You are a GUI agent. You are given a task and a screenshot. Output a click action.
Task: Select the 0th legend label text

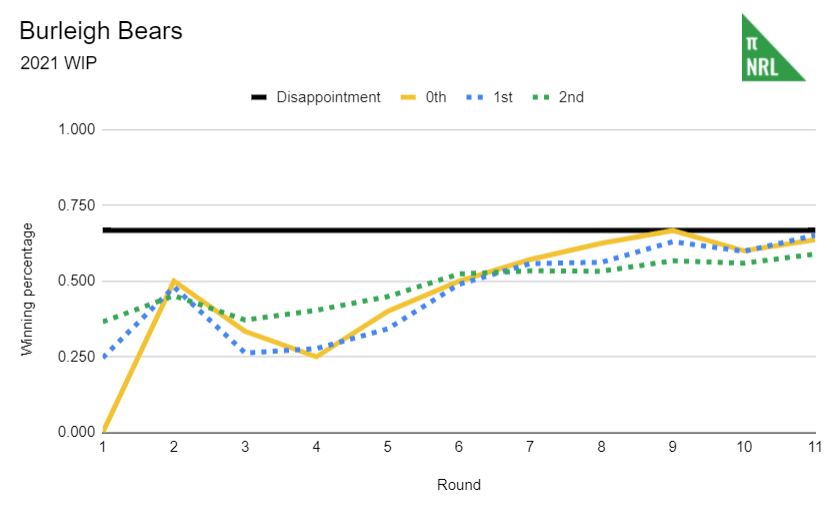click(x=435, y=98)
